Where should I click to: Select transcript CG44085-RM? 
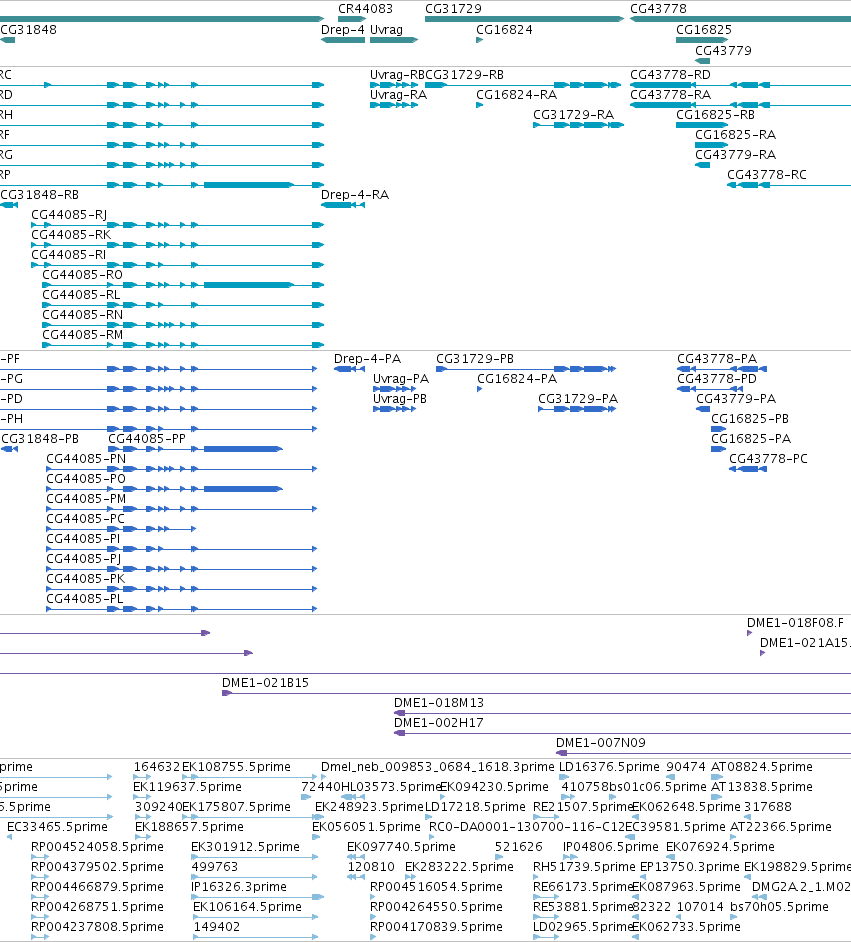coord(82,335)
